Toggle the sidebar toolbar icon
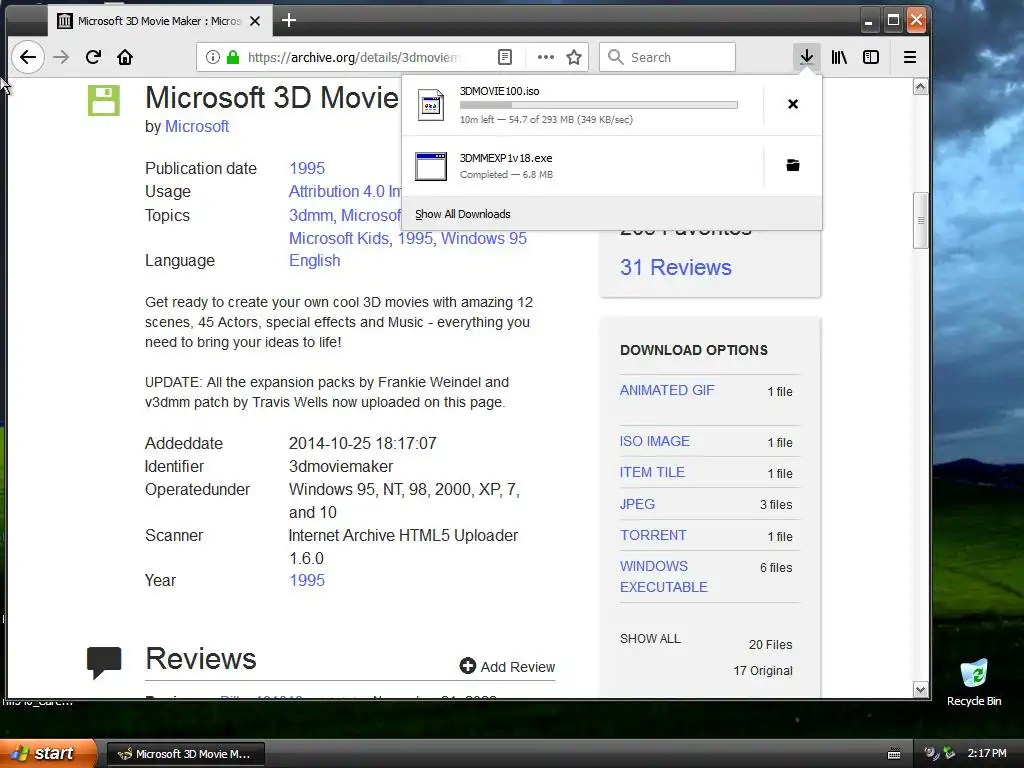The width and height of the screenshot is (1024, 768). (x=871, y=57)
